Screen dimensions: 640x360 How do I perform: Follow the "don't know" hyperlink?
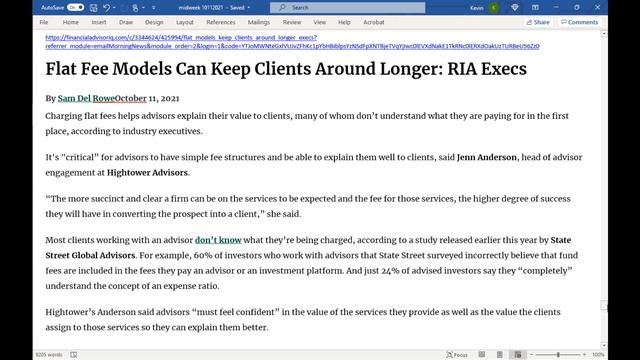[218, 240]
